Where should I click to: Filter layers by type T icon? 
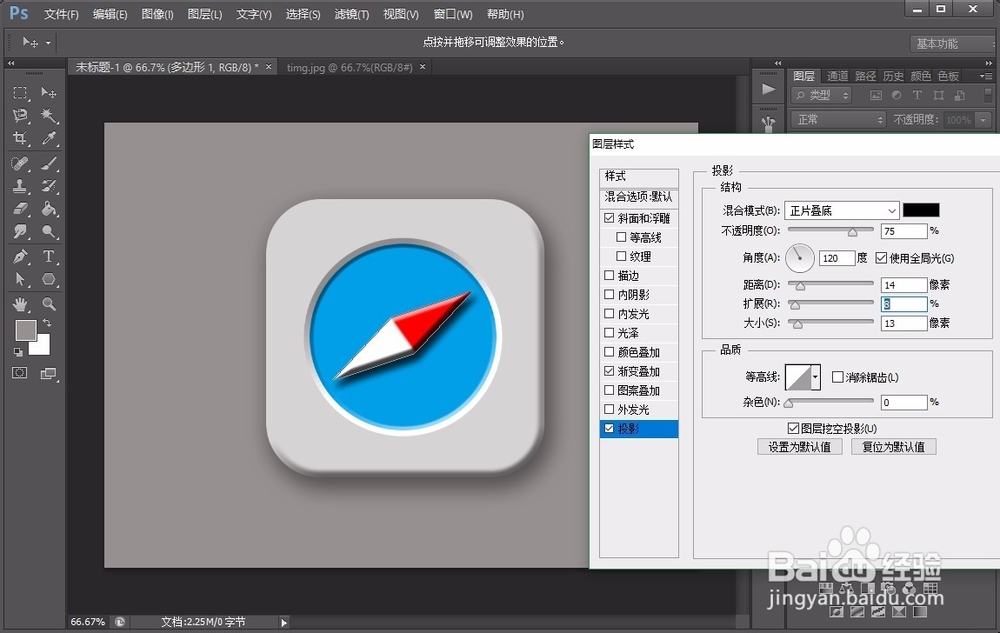pyautogui.click(x=917, y=96)
